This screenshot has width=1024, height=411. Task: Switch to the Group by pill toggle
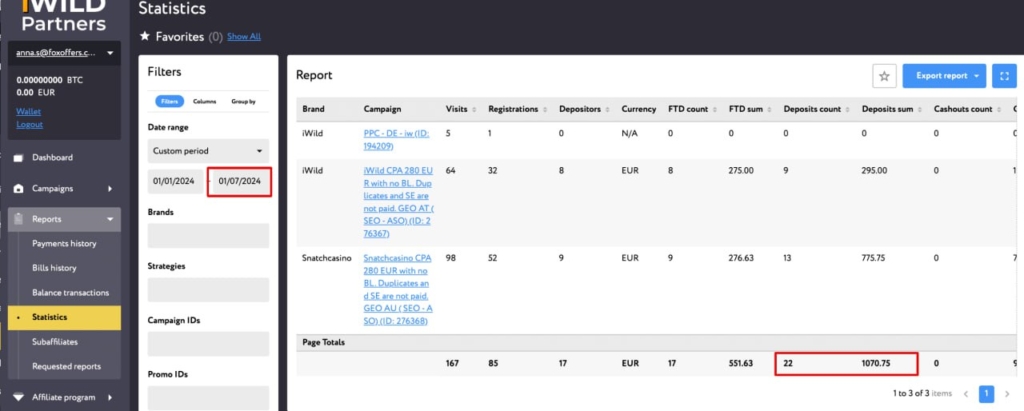point(243,101)
